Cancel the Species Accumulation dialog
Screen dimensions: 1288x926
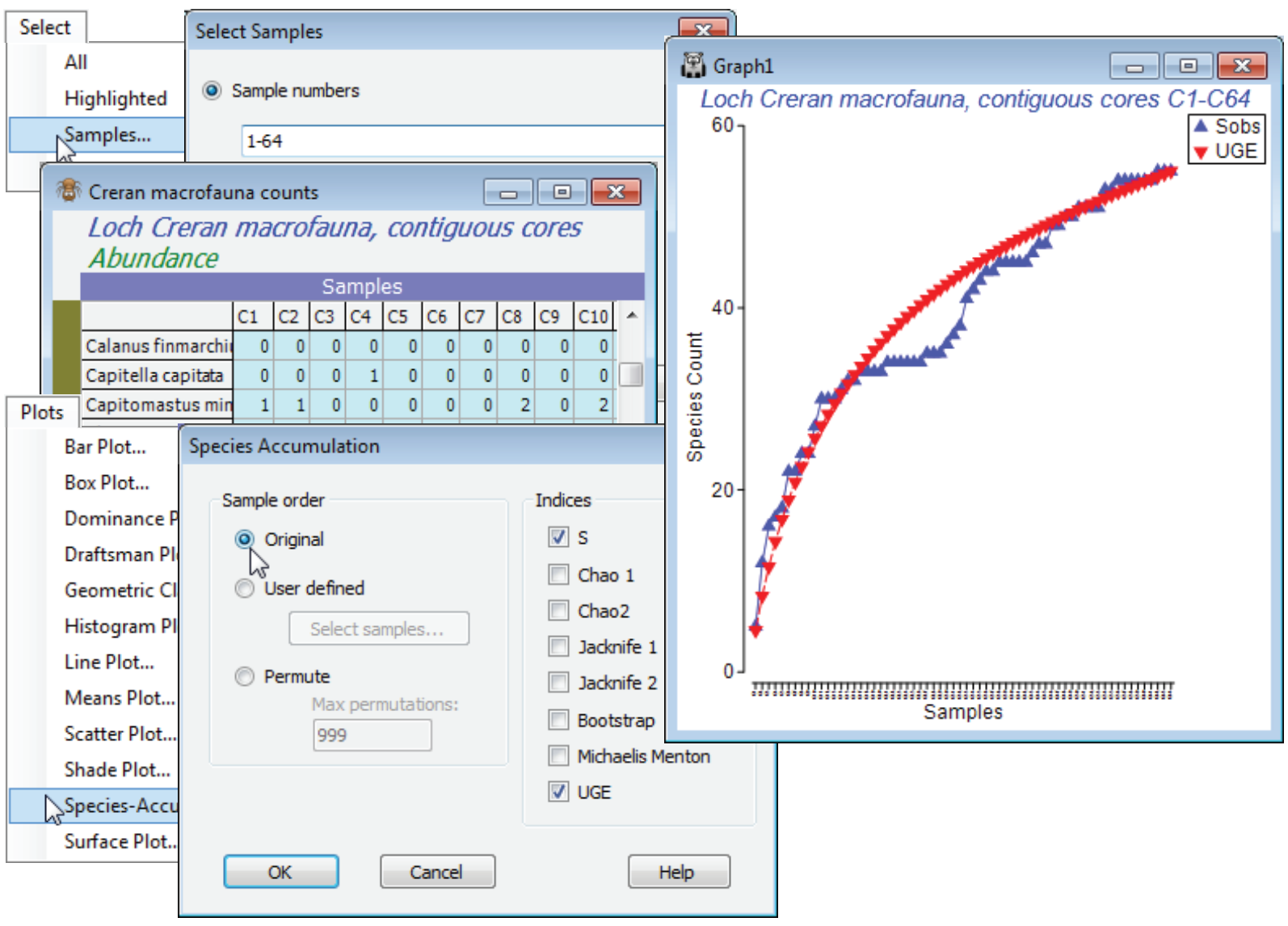436,872
